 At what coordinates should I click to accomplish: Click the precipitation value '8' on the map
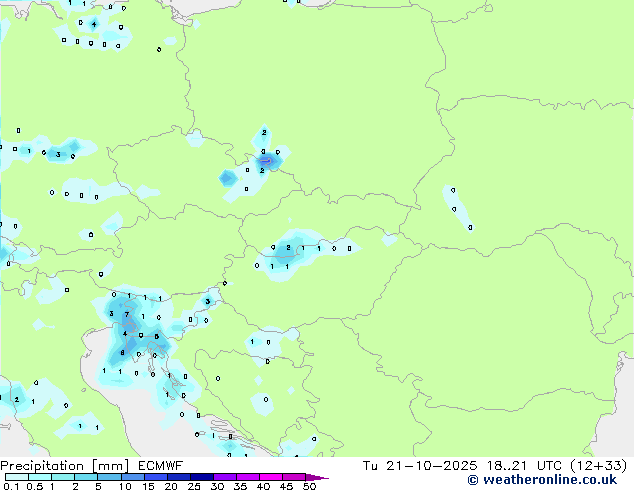(x=123, y=353)
